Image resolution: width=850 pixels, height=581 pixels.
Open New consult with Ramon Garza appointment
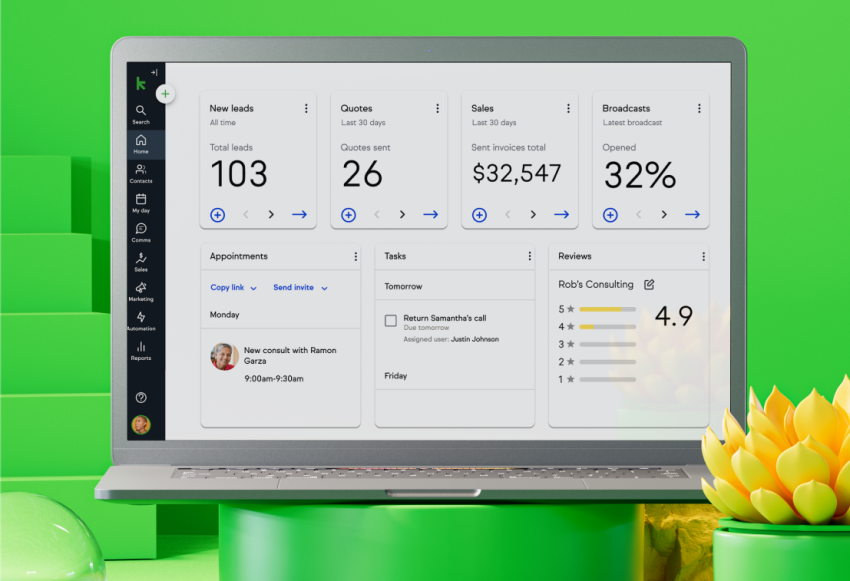[290, 356]
